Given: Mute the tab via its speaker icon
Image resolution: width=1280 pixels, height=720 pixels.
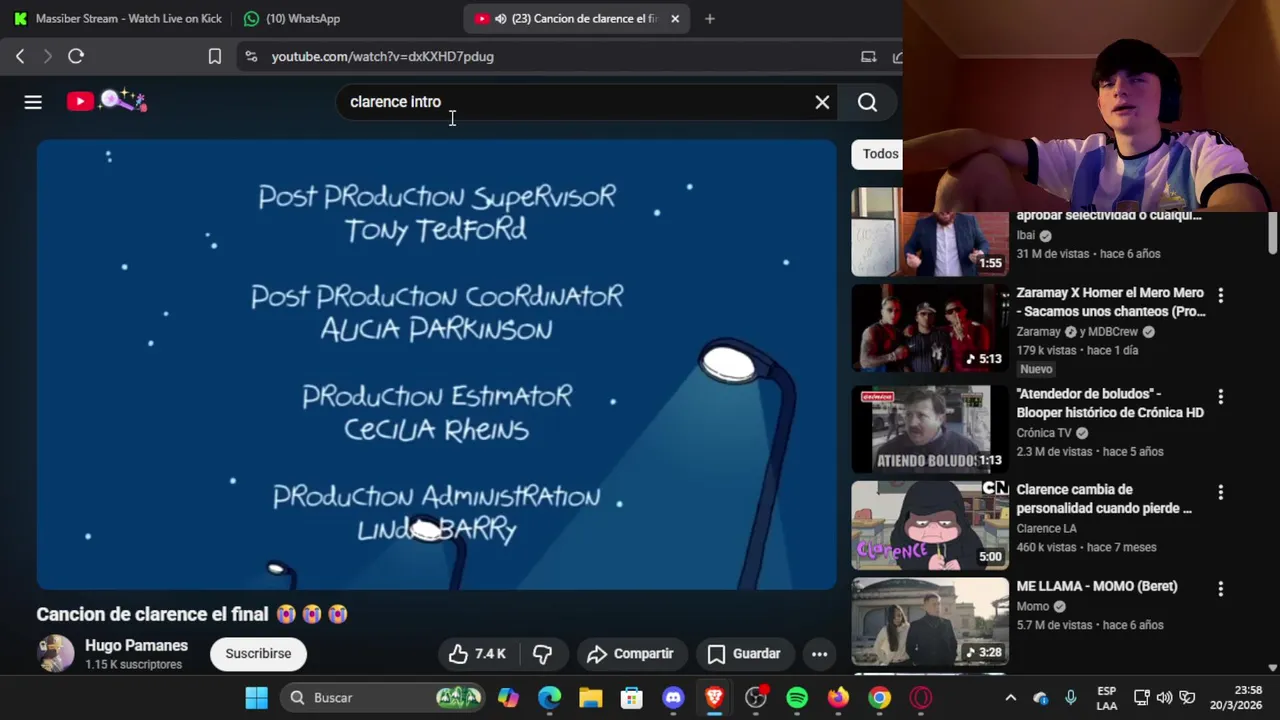Looking at the screenshot, I should coord(500,18).
